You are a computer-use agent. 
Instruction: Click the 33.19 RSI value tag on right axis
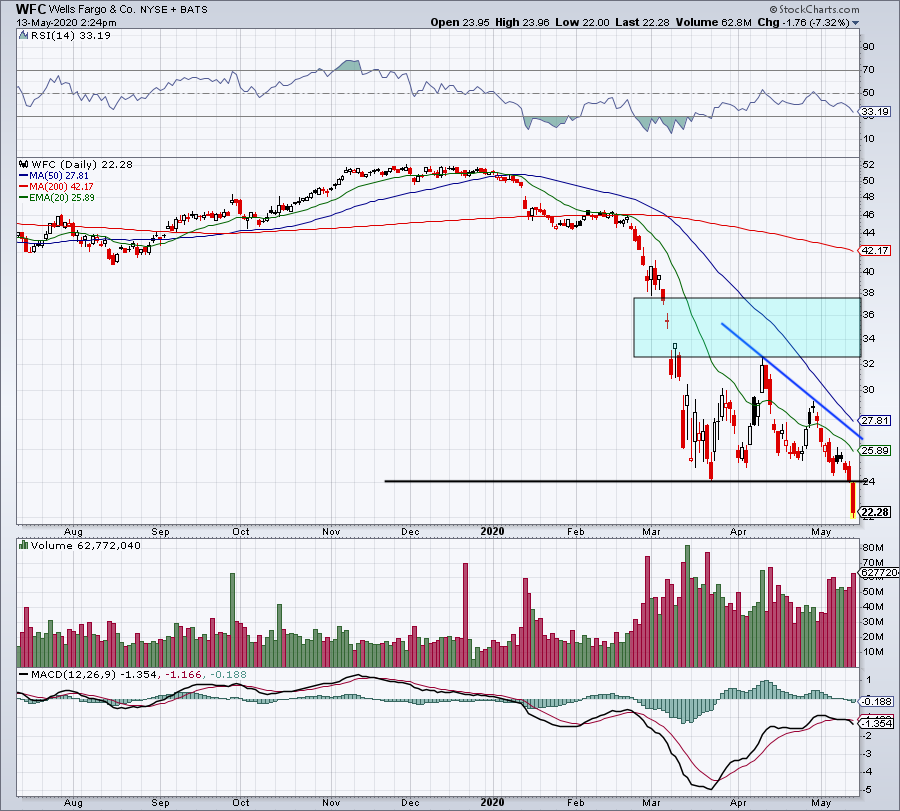875,112
